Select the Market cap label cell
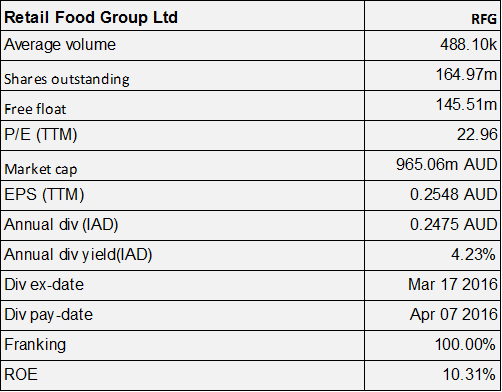 [x=183, y=166]
